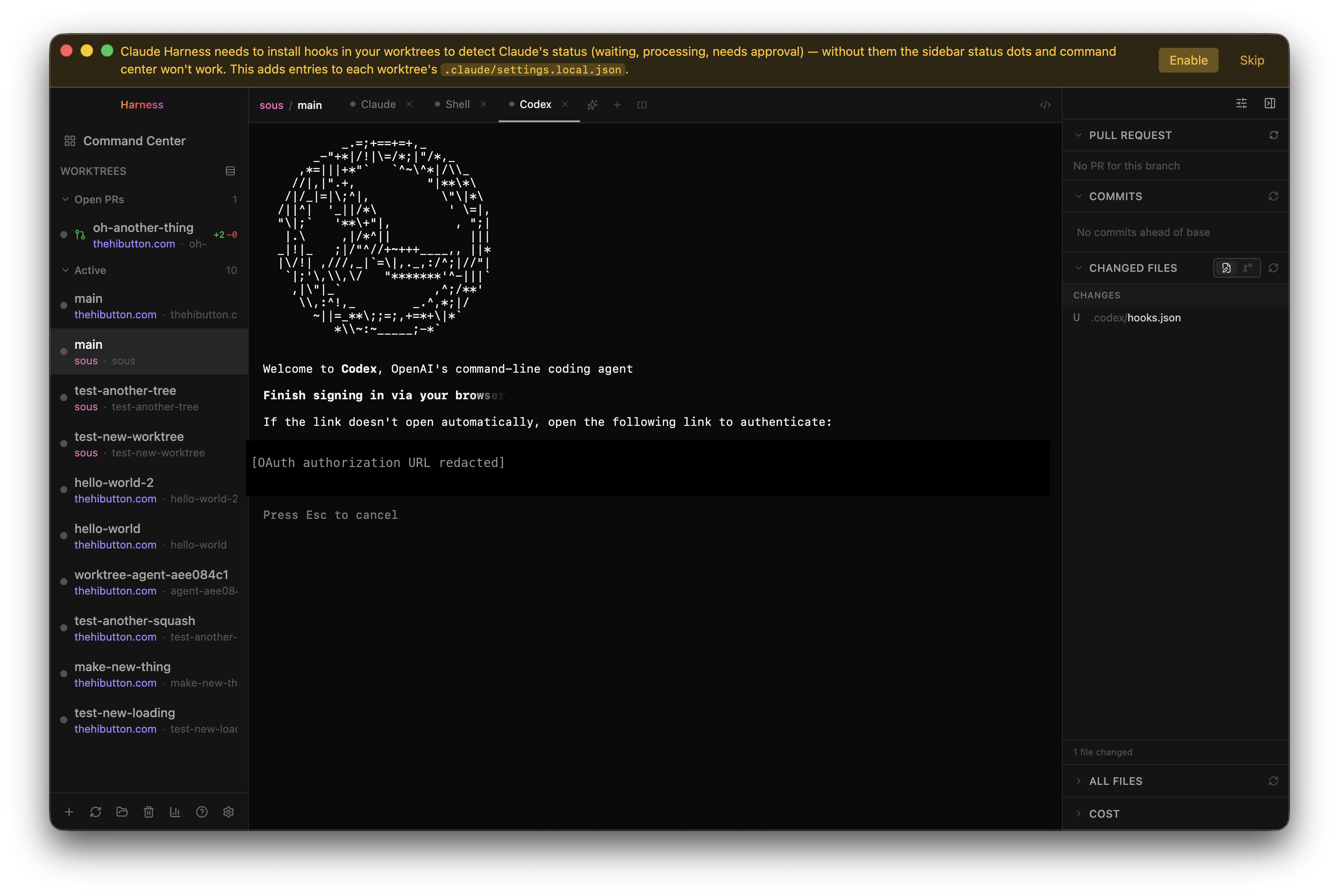1339x896 pixels.
Task: Switch to the Shell tab
Action: coord(457,104)
